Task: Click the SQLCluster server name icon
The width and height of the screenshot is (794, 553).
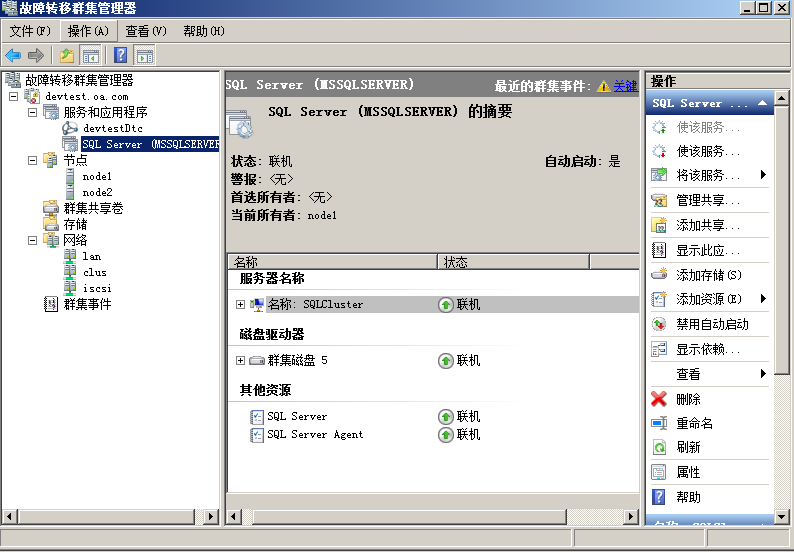Action: [x=257, y=304]
